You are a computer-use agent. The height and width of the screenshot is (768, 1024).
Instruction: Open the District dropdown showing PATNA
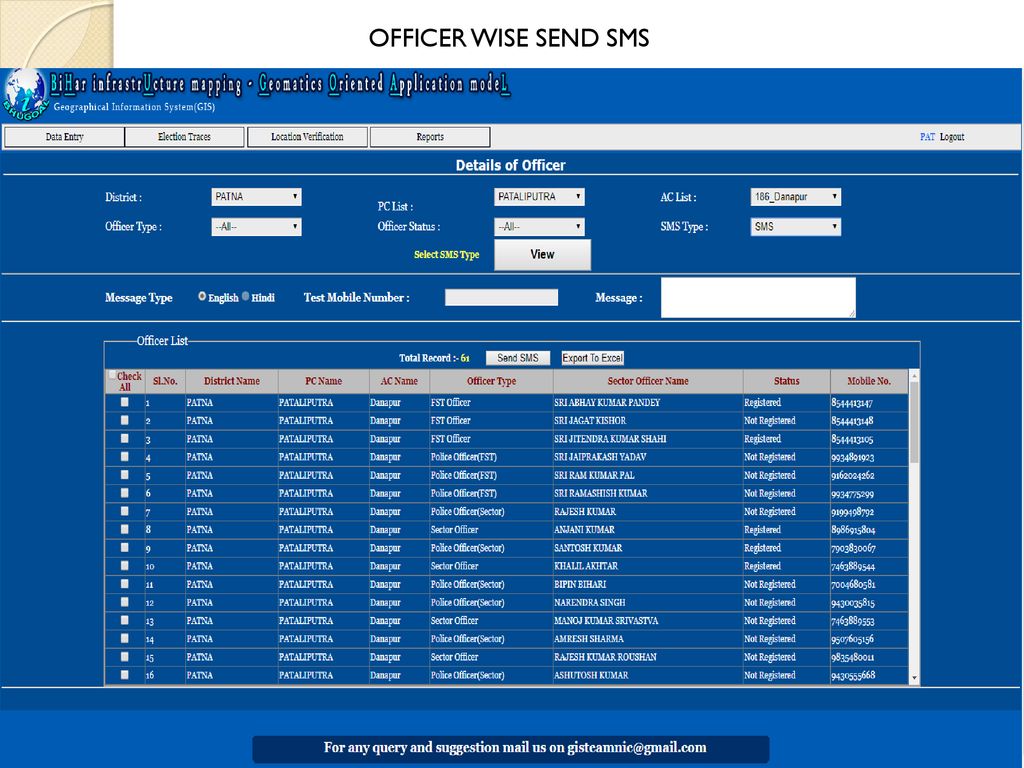(256, 197)
